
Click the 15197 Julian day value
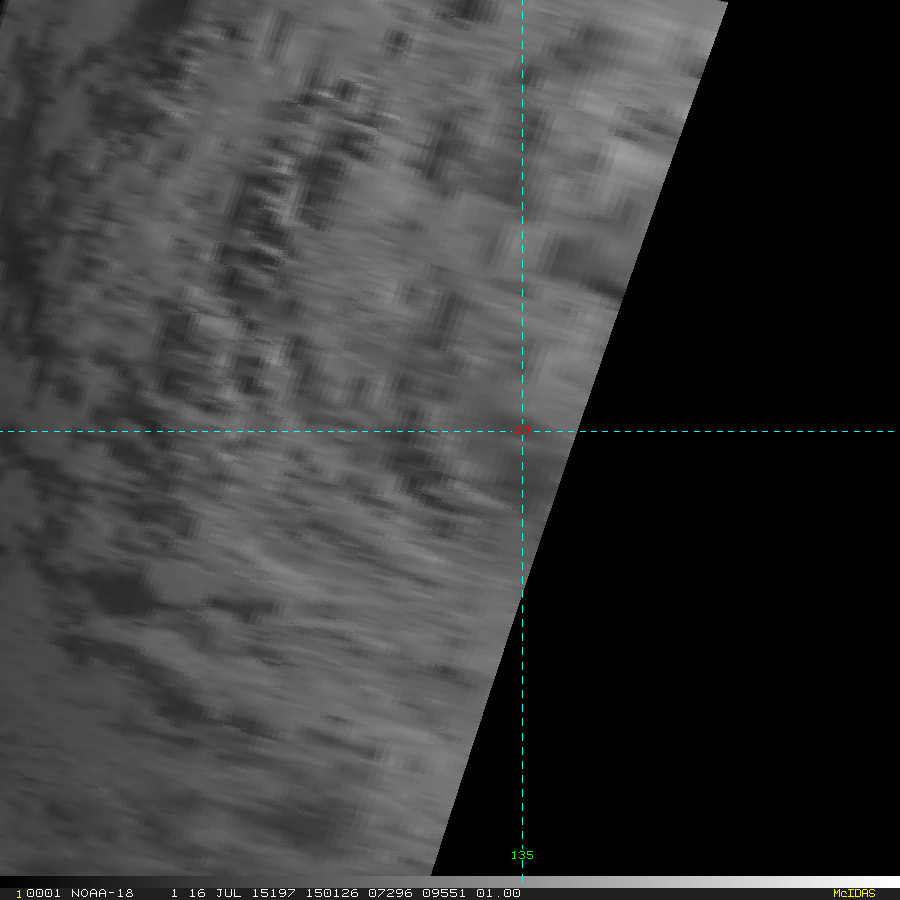pyautogui.click(x=273, y=893)
